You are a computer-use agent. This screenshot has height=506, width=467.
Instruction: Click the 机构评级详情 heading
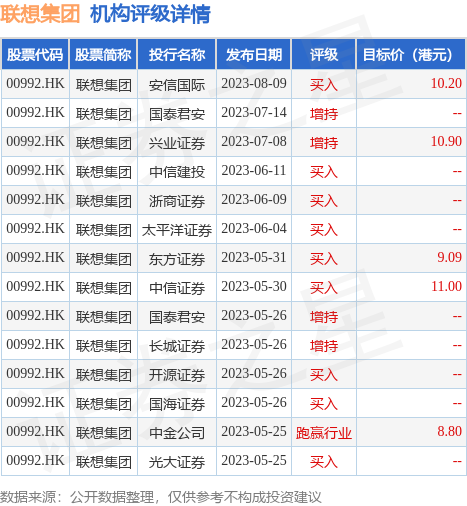[150, 14]
